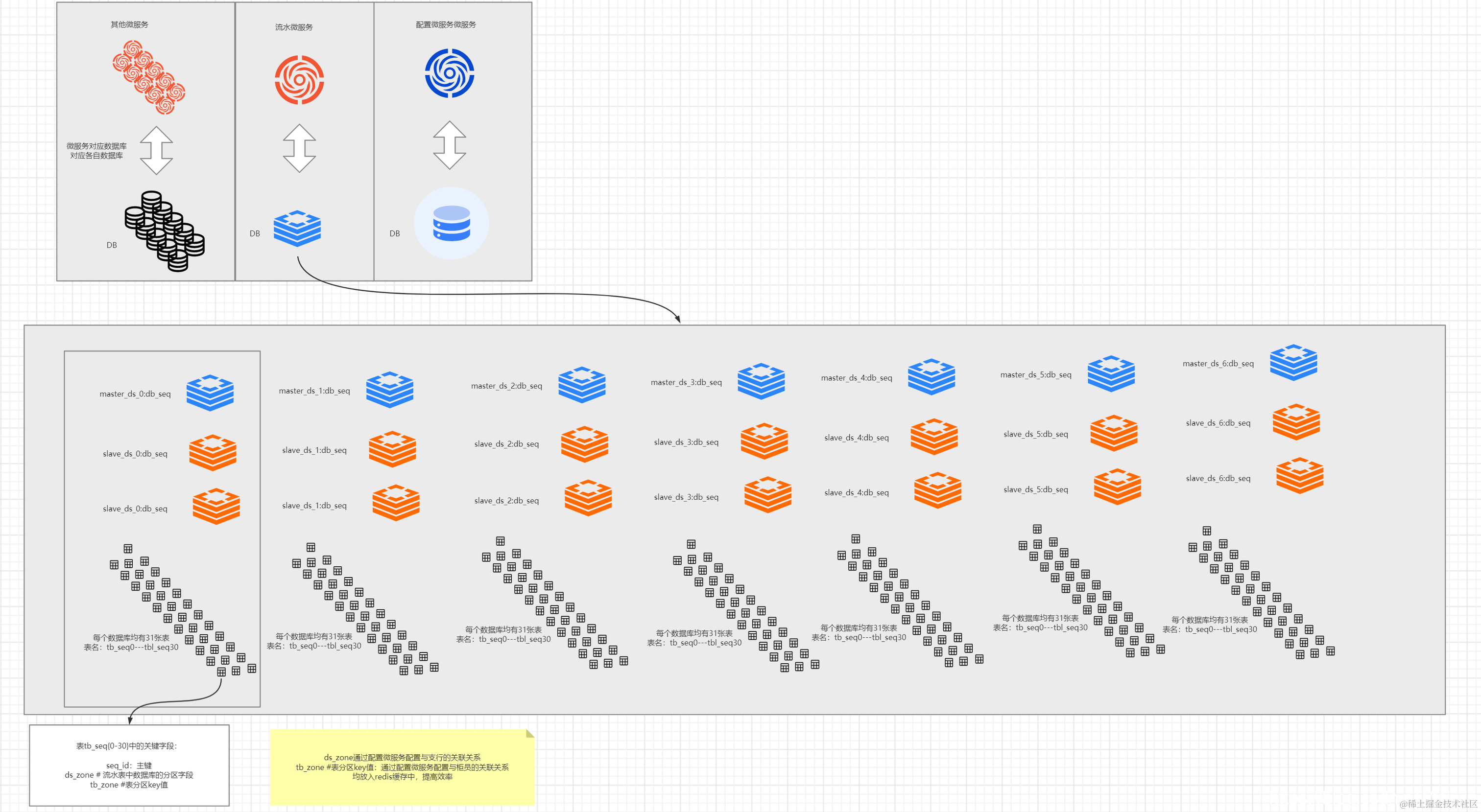Screen dimensions: 1481x812
Task: Select the blue layered DB icon under 流水微服务
Action: click(x=297, y=228)
